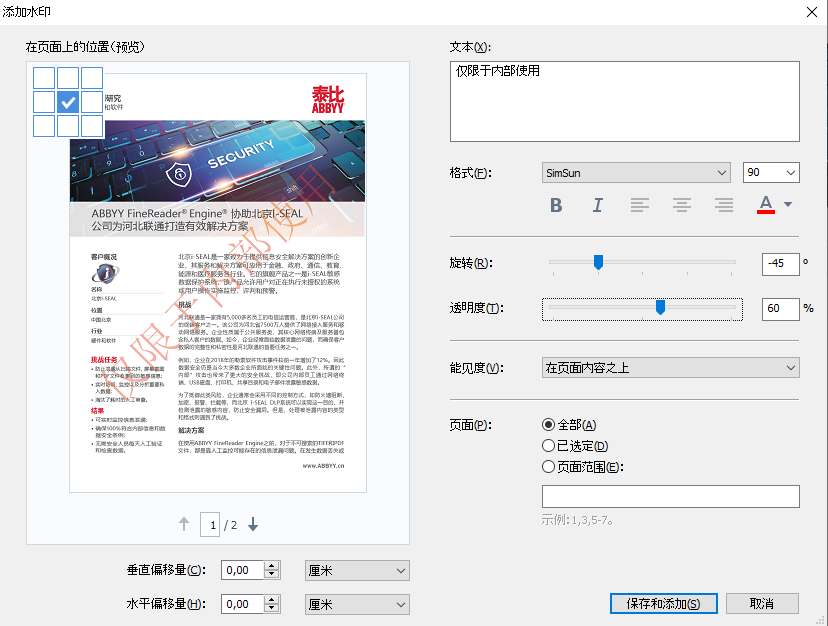Open the vertical offset unit 厘米 dropdown
This screenshot has width=828, height=626.
coord(357,571)
